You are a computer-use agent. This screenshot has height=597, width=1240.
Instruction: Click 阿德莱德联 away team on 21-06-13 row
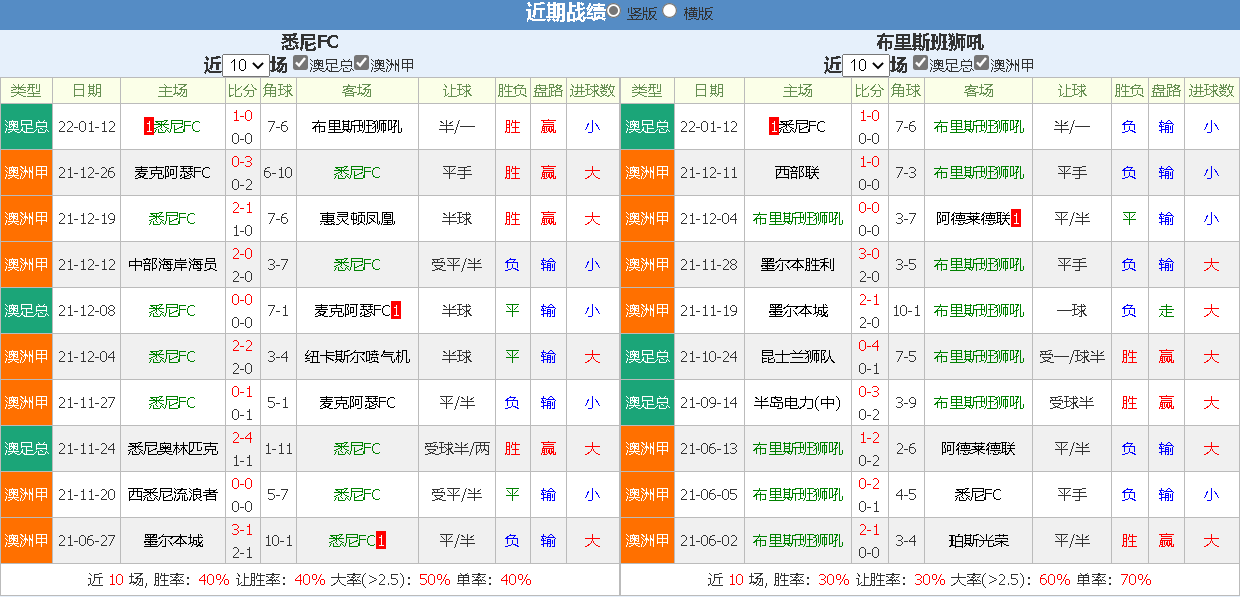pyautogui.click(x=979, y=449)
